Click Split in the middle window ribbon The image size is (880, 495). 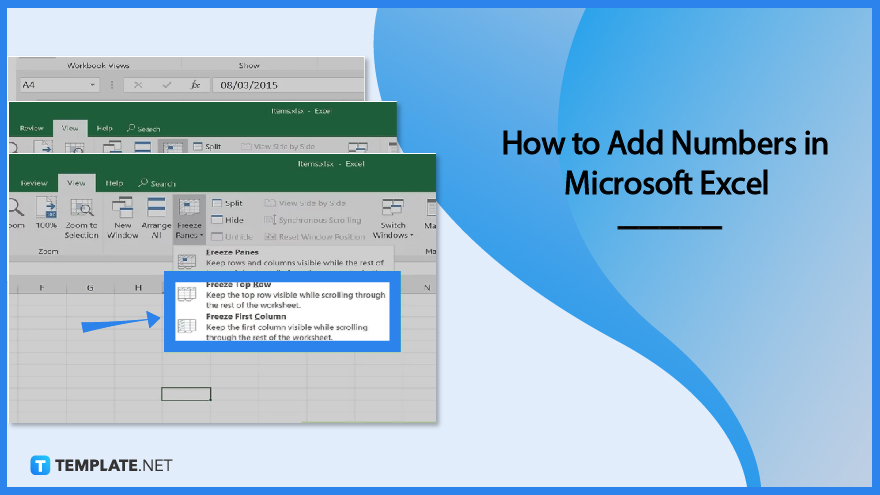click(x=207, y=146)
